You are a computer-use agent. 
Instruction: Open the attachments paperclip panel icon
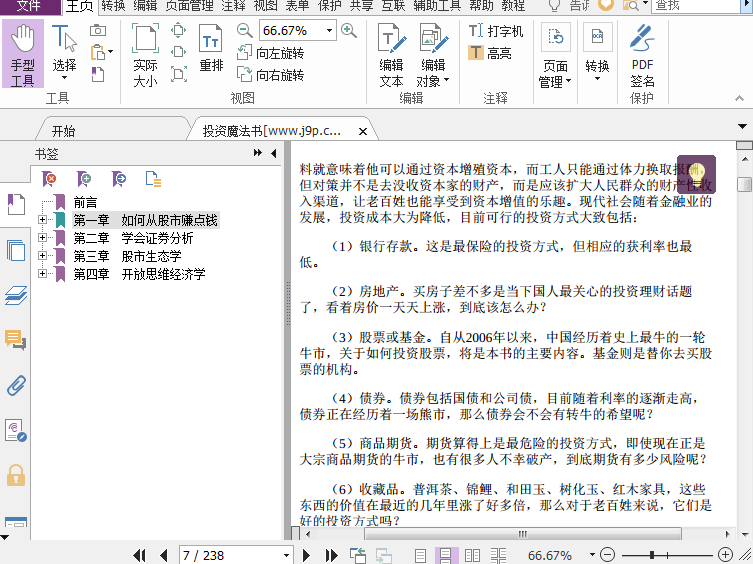point(16,385)
